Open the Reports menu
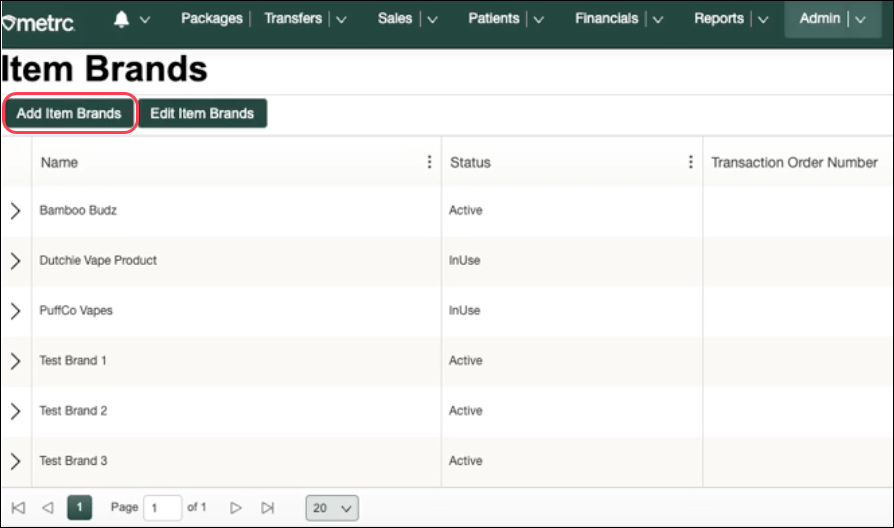Image resolution: width=894 pixels, height=528 pixels. pyautogui.click(x=719, y=18)
